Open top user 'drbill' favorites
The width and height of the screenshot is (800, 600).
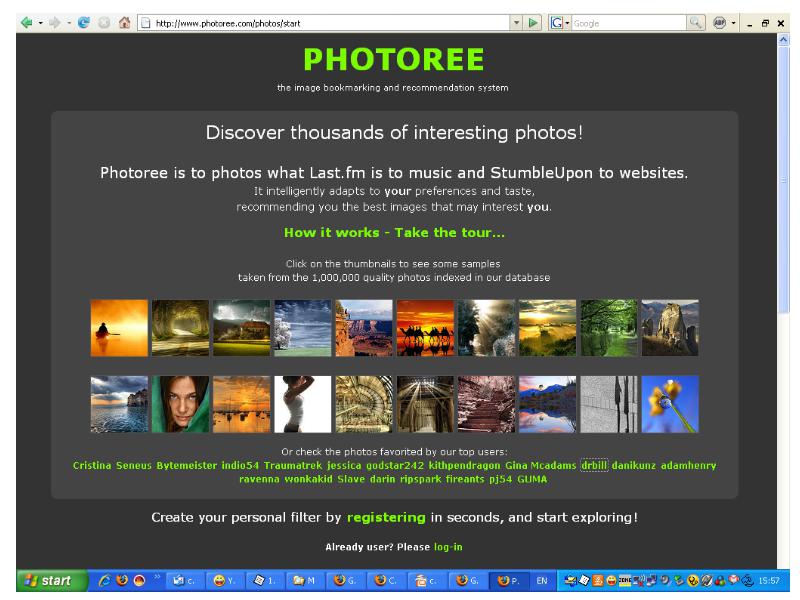click(594, 465)
